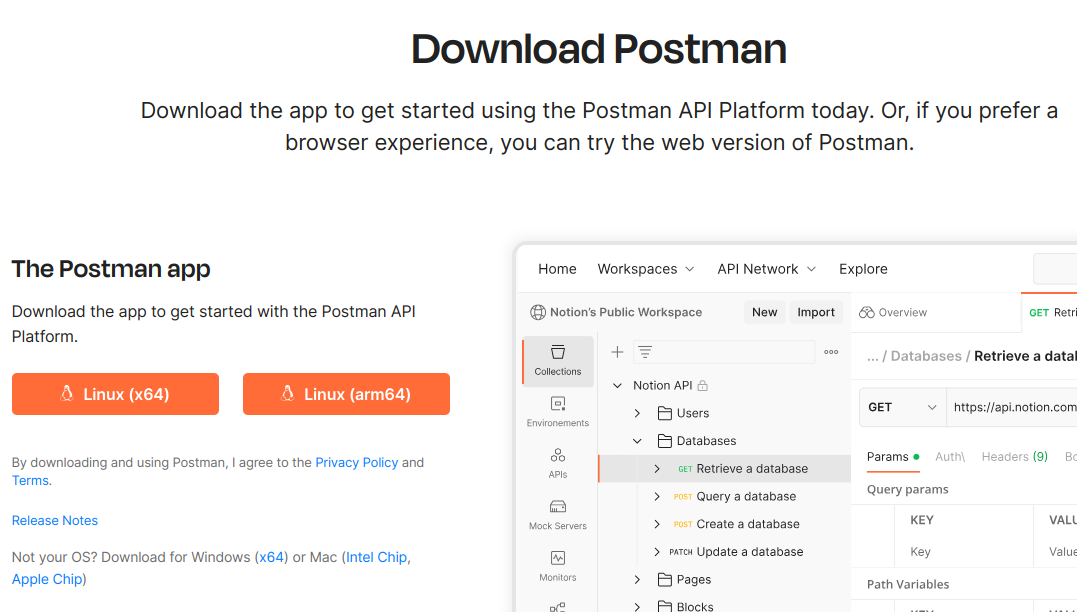
Task: Open the Mock Servers sidebar icon
Action: pos(557,514)
